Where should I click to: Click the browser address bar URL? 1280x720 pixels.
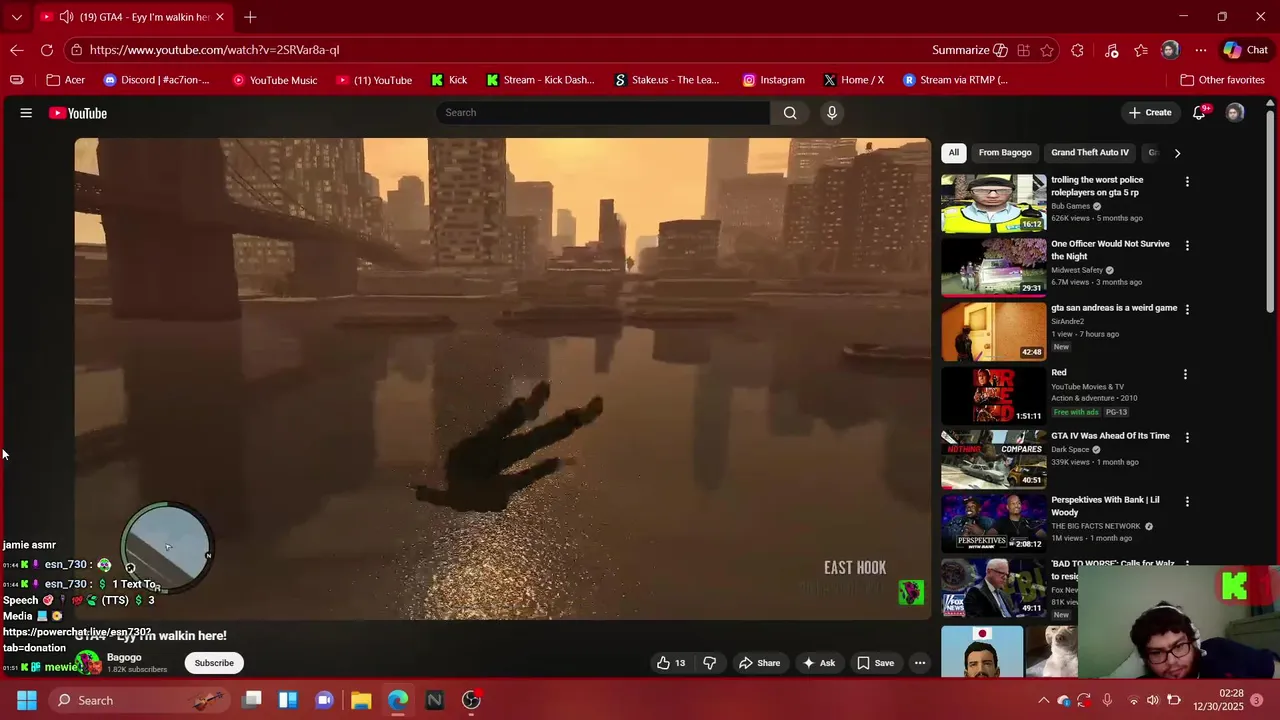pyautogui.click(x=214, y=50)
